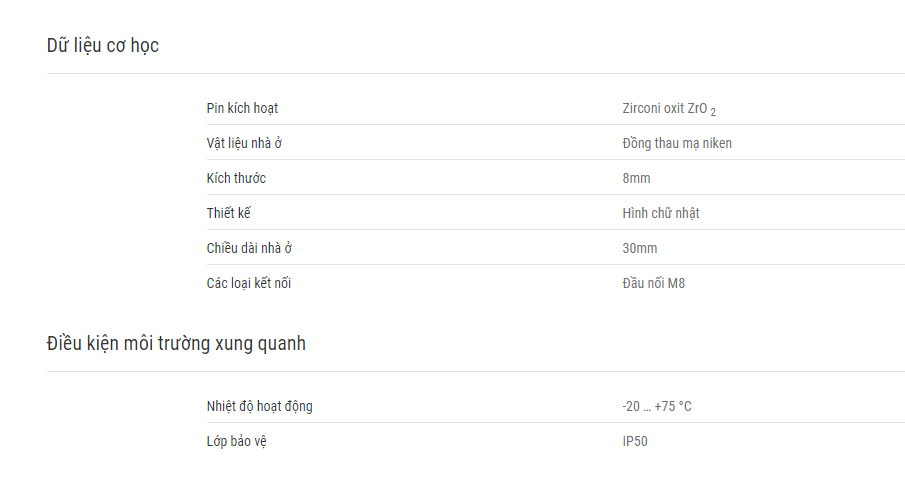The image size is (905, 496).
Task: Select the 'Nhiệt độ hoạt động' label
Action: 260,407
